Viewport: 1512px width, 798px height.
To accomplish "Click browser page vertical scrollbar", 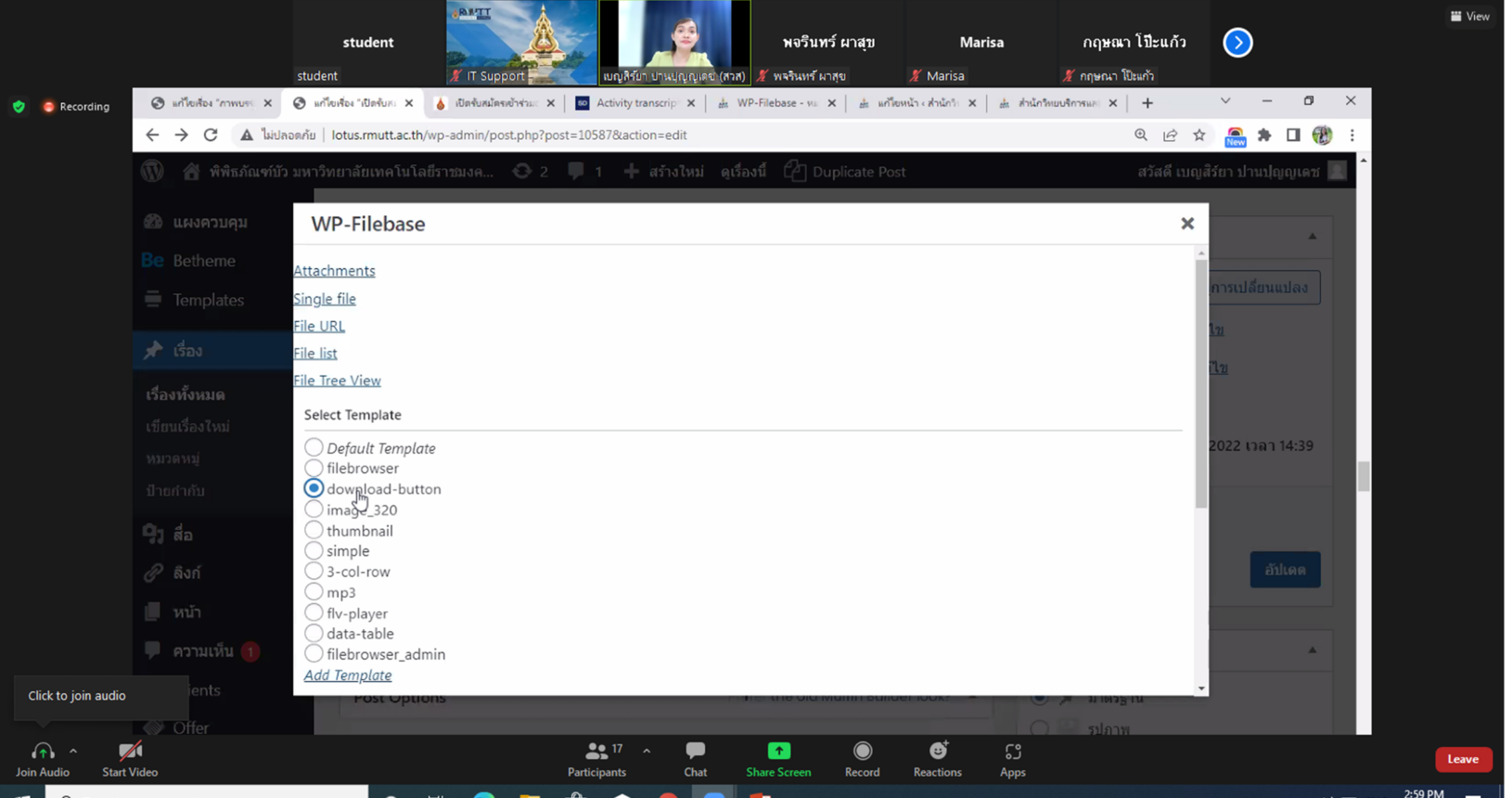I will pyautogui.click(x=1364, y=476).
